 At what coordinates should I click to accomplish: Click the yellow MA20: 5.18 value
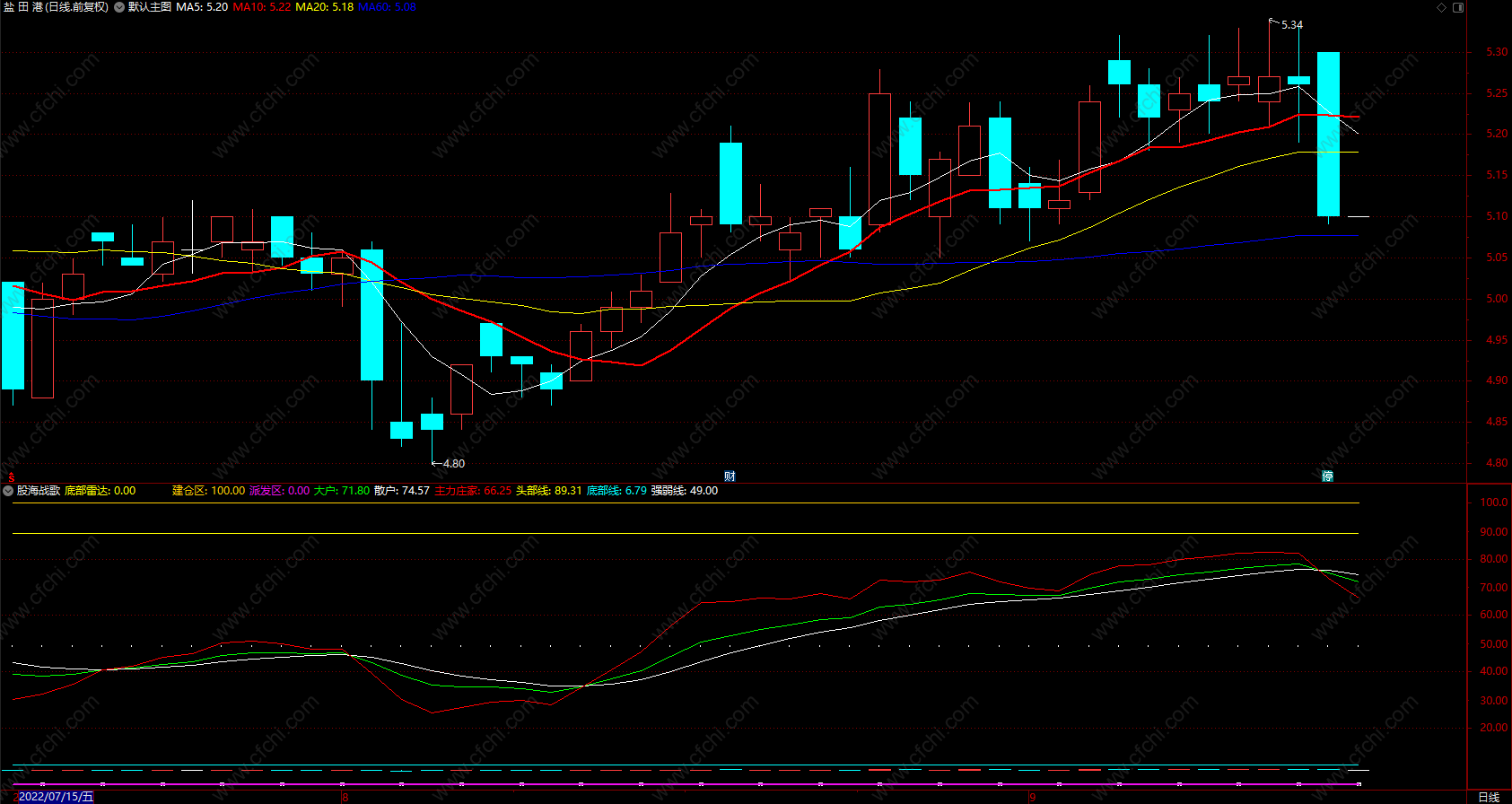point(325,7)
